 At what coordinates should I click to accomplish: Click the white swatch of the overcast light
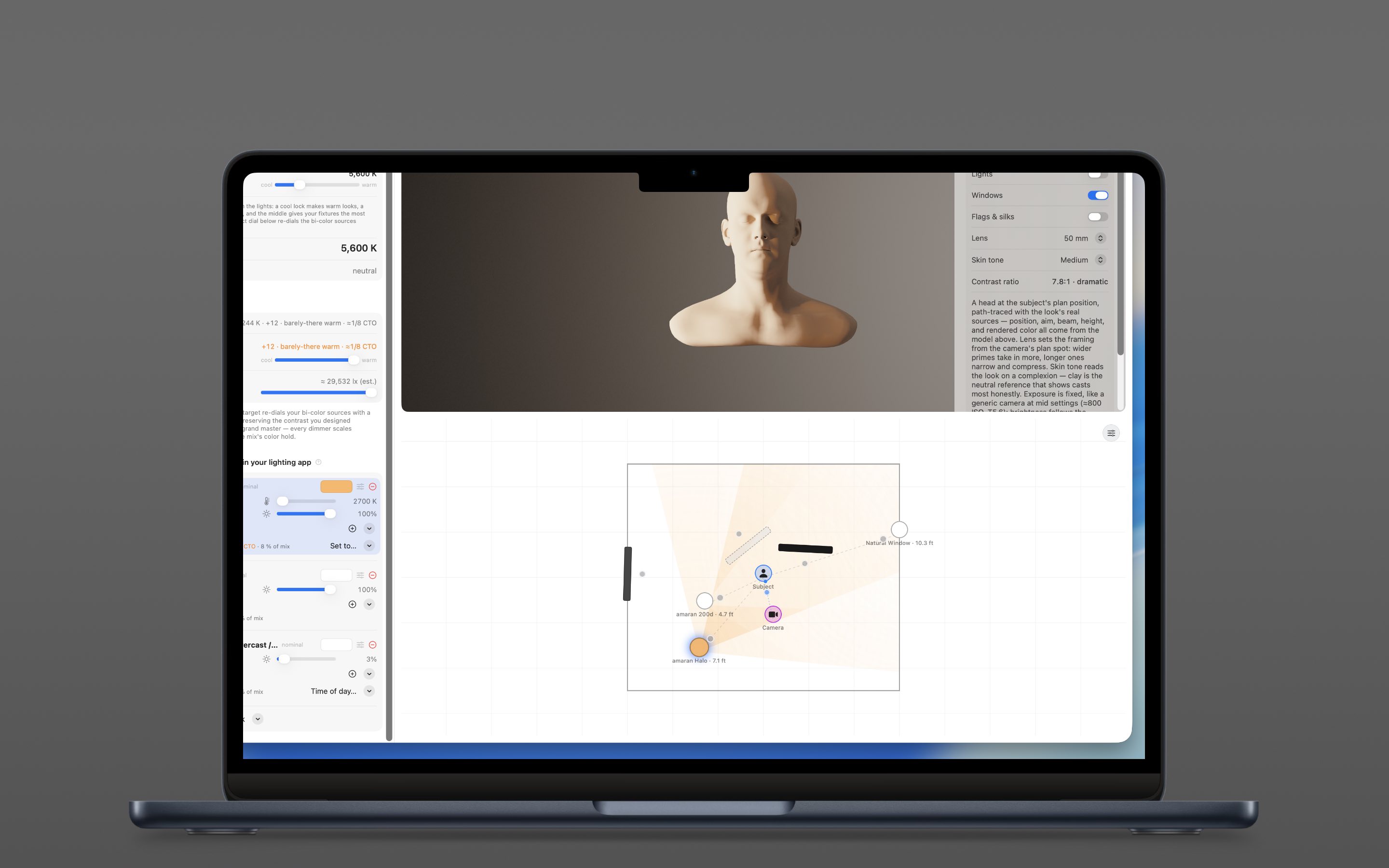(336, 645)
